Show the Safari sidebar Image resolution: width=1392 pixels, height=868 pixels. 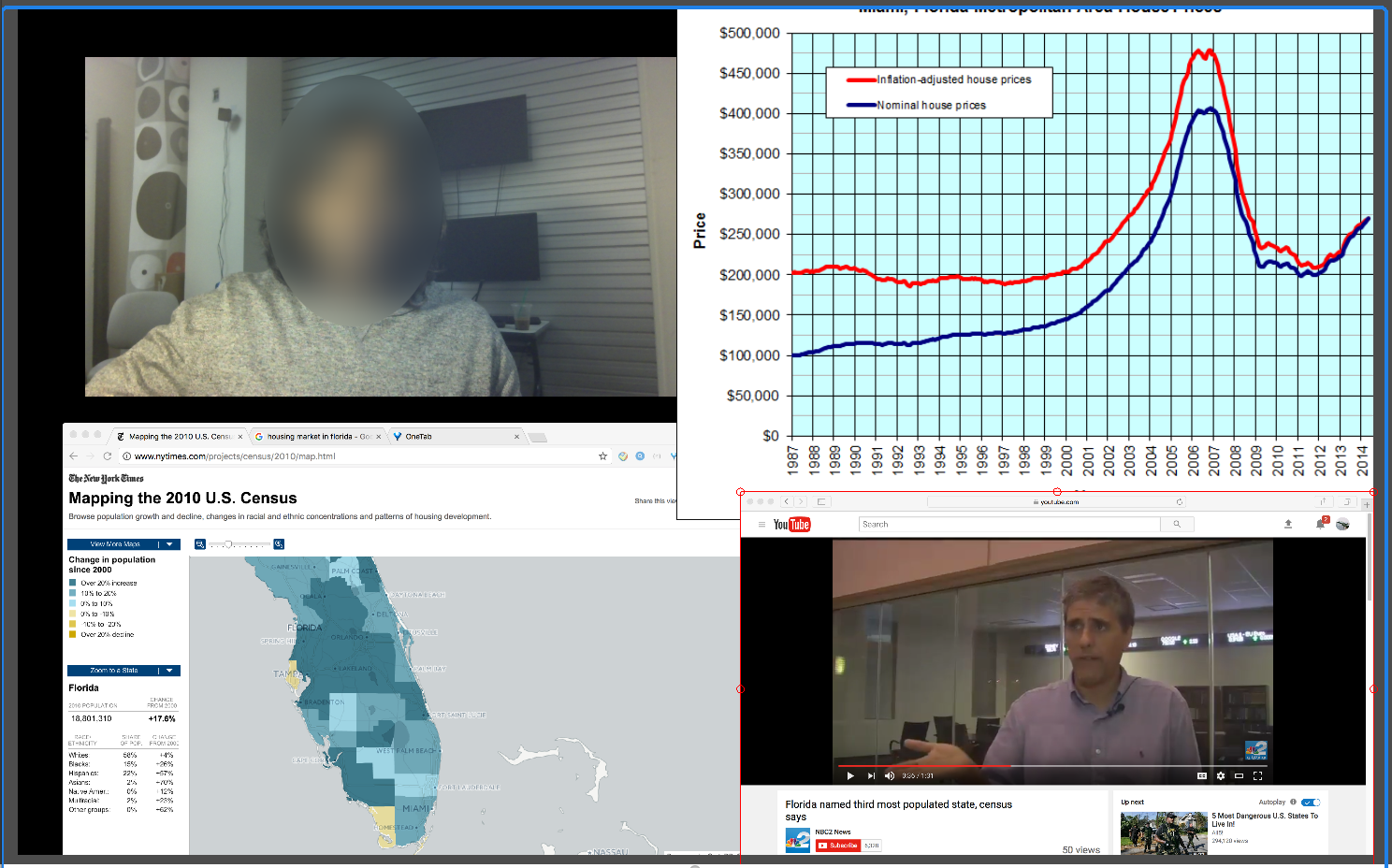(821, 501)
